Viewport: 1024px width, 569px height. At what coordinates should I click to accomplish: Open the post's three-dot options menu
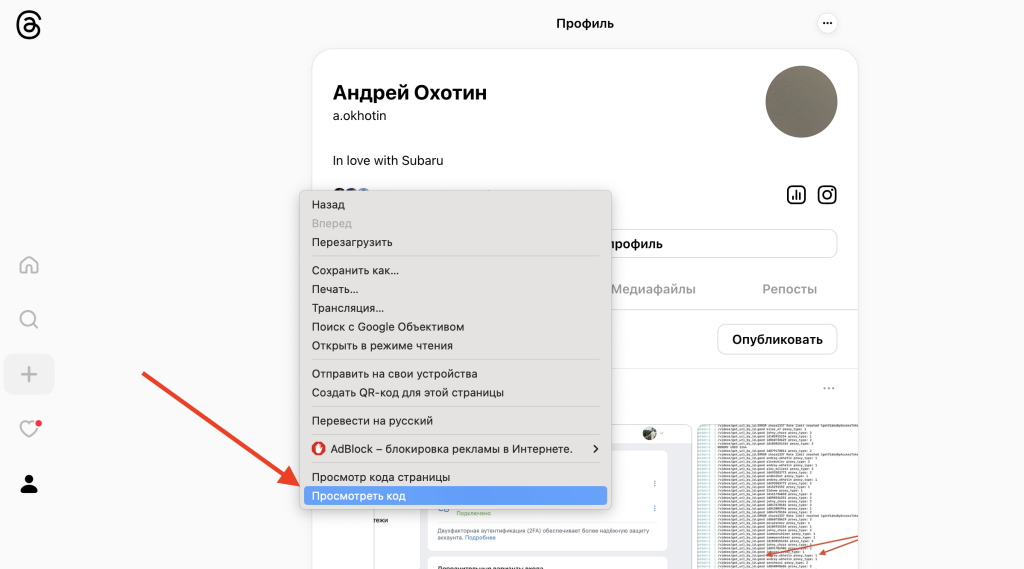pyautogui.click(x=827, y=388)
